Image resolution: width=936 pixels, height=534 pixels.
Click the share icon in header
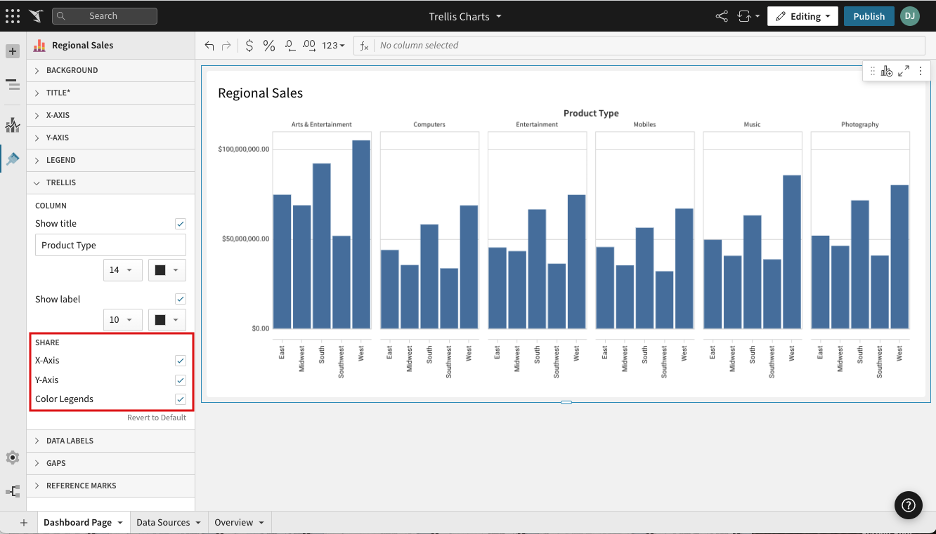click(x=722, y=16)
